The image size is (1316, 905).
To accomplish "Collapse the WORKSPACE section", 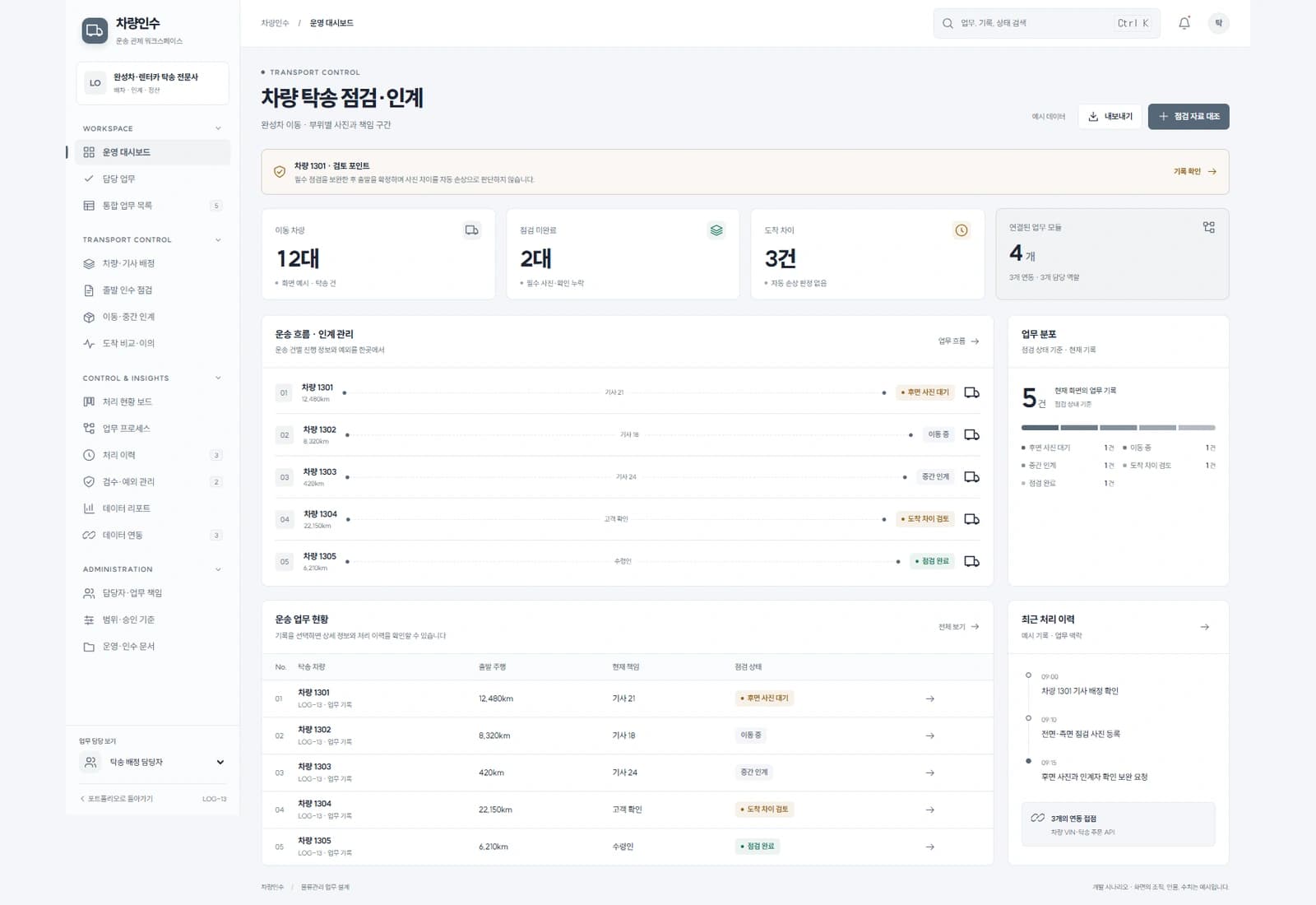I will click(x=218, y=128).
